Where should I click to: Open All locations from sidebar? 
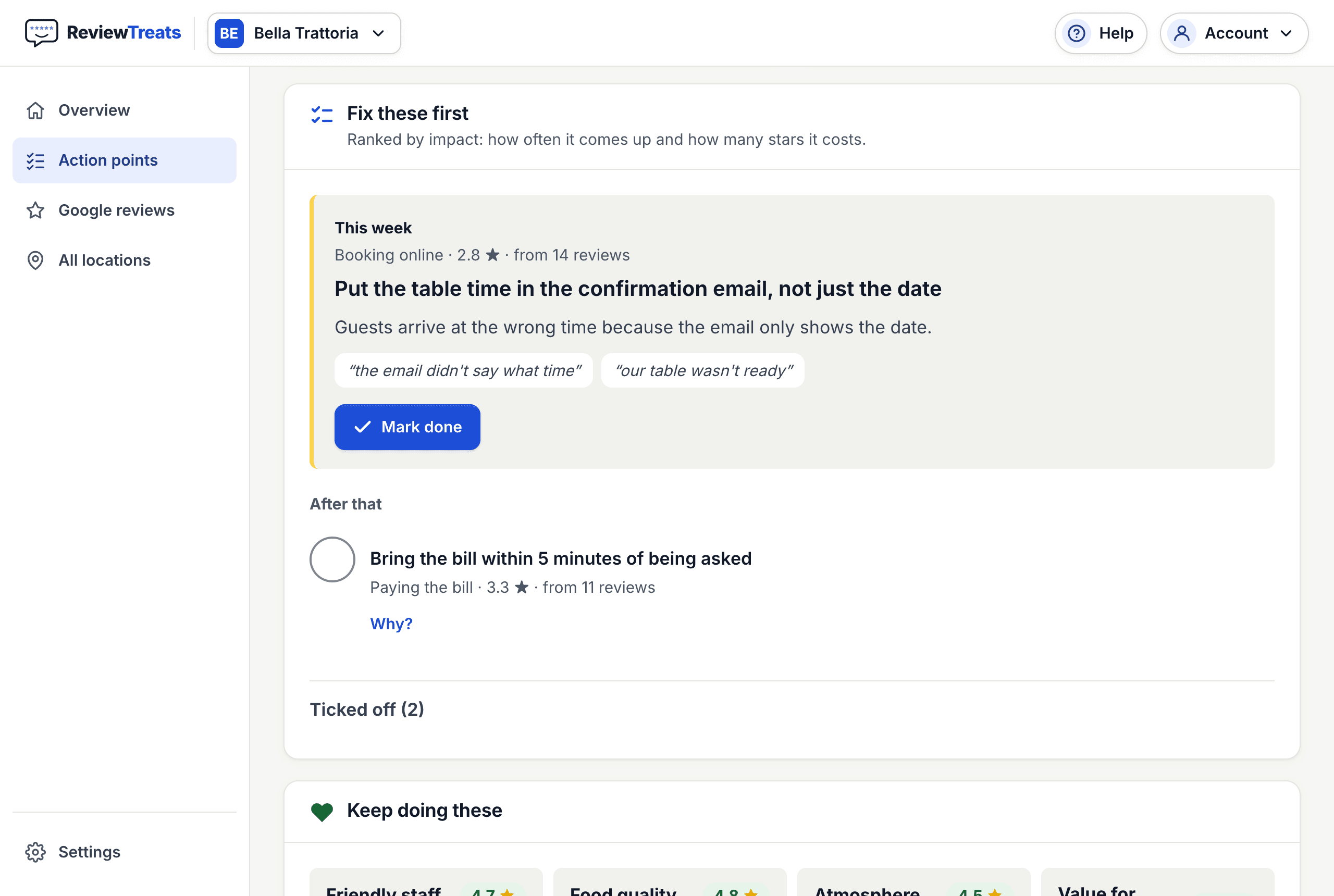coord(125,260)
